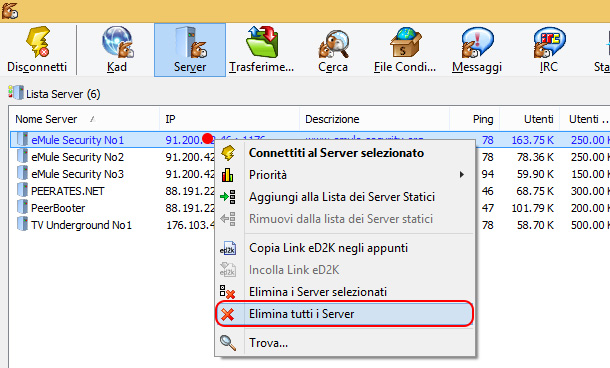This screenshot has width=610, height=368.
Task: Click the green arrow static list icon
Action: pos(228,197)
